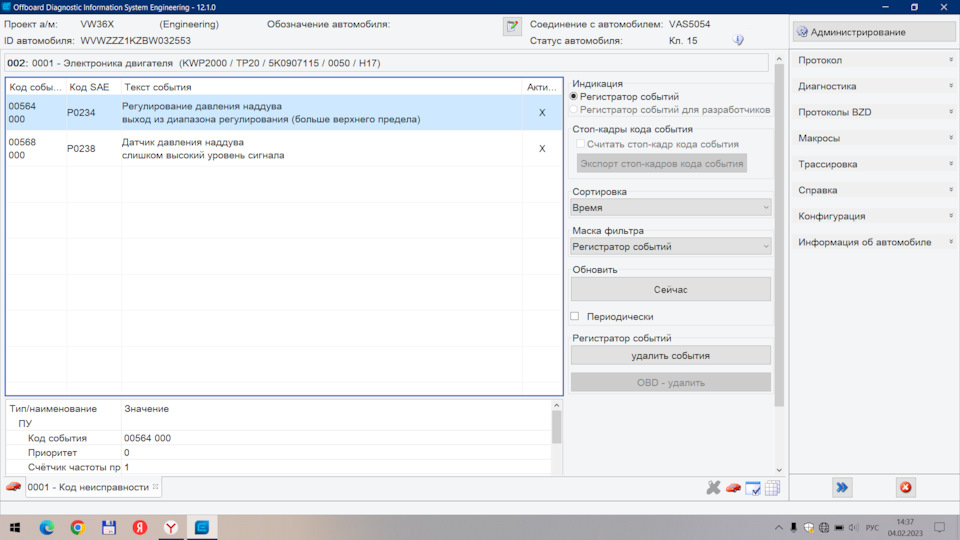Screen dimensions: 960x540
Task: Select fault row P0238
Action: point(284,149)
